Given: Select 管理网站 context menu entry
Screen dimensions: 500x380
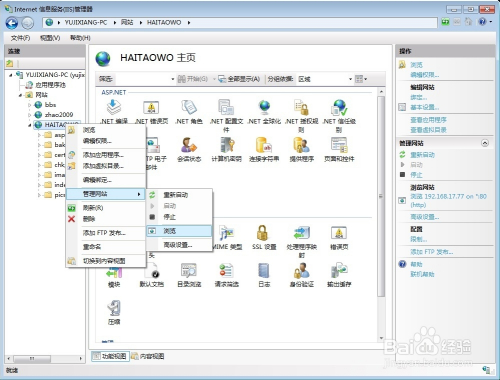Looking at the screenshot, I should tap(106, 194).
